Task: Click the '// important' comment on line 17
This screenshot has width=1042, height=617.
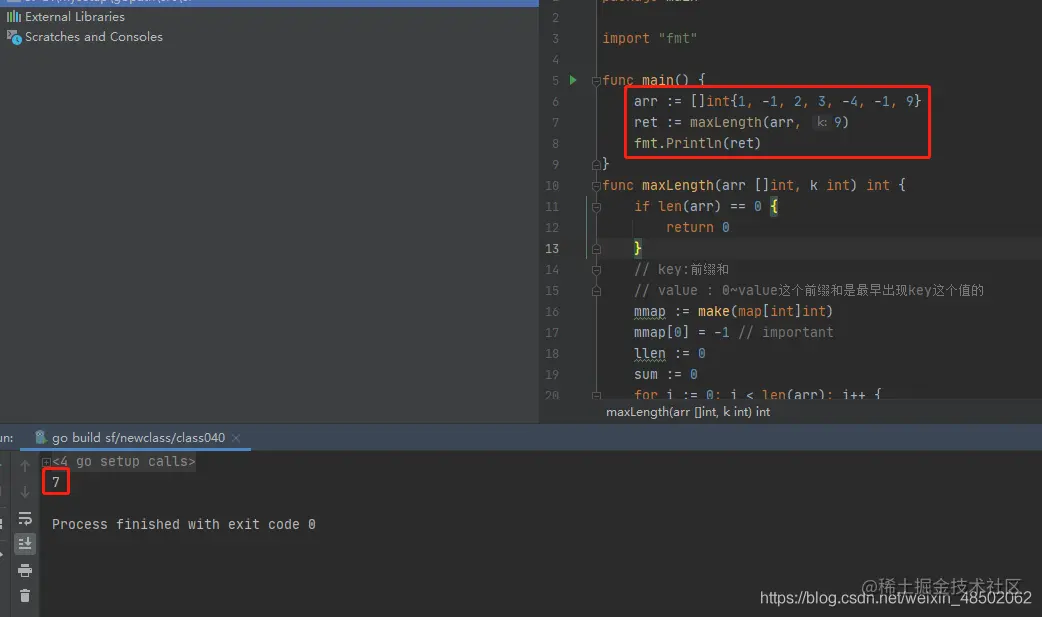Action: click(785, 332)
